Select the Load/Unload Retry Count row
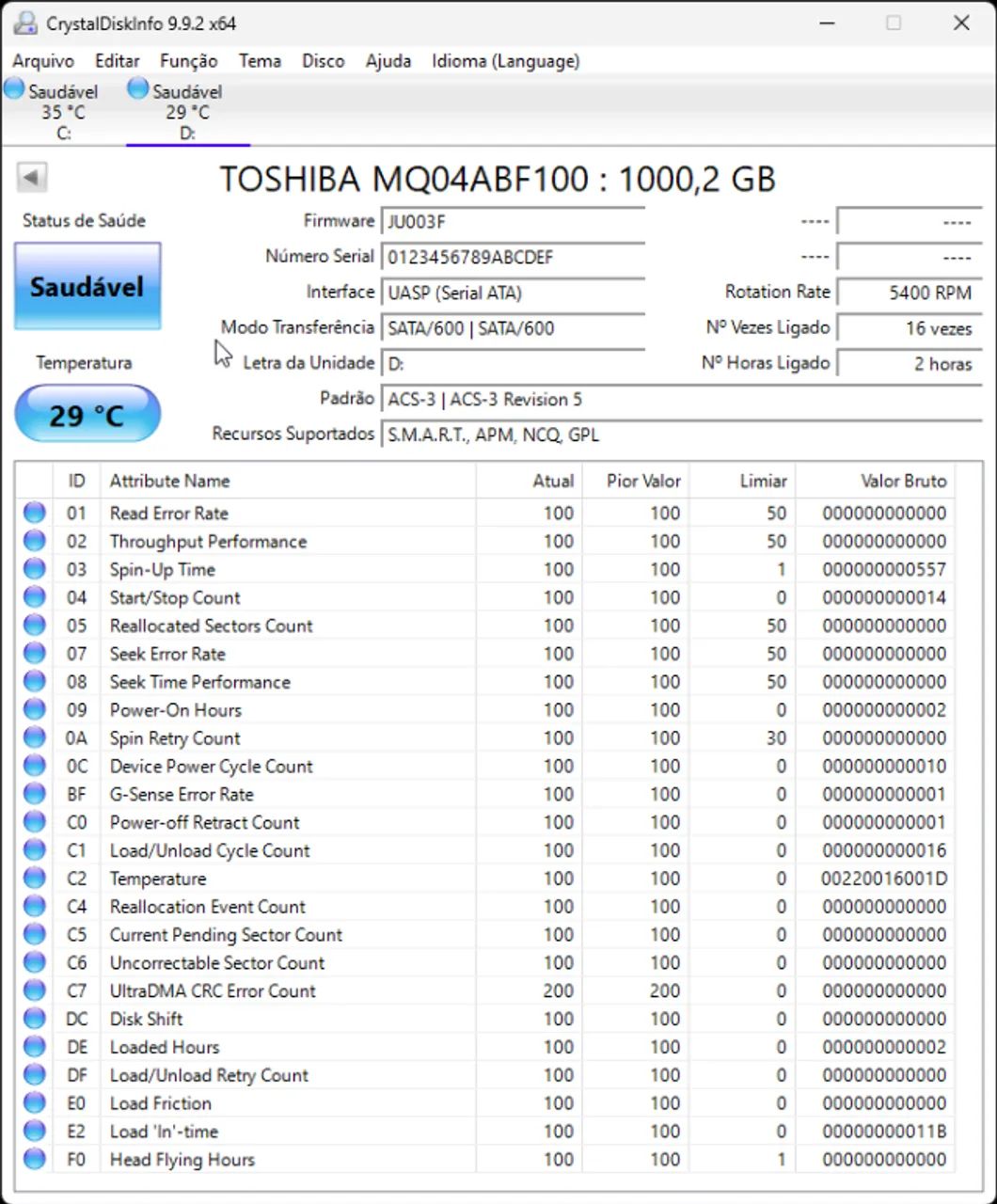The image size is (997, 1204). pos(485,1075)
